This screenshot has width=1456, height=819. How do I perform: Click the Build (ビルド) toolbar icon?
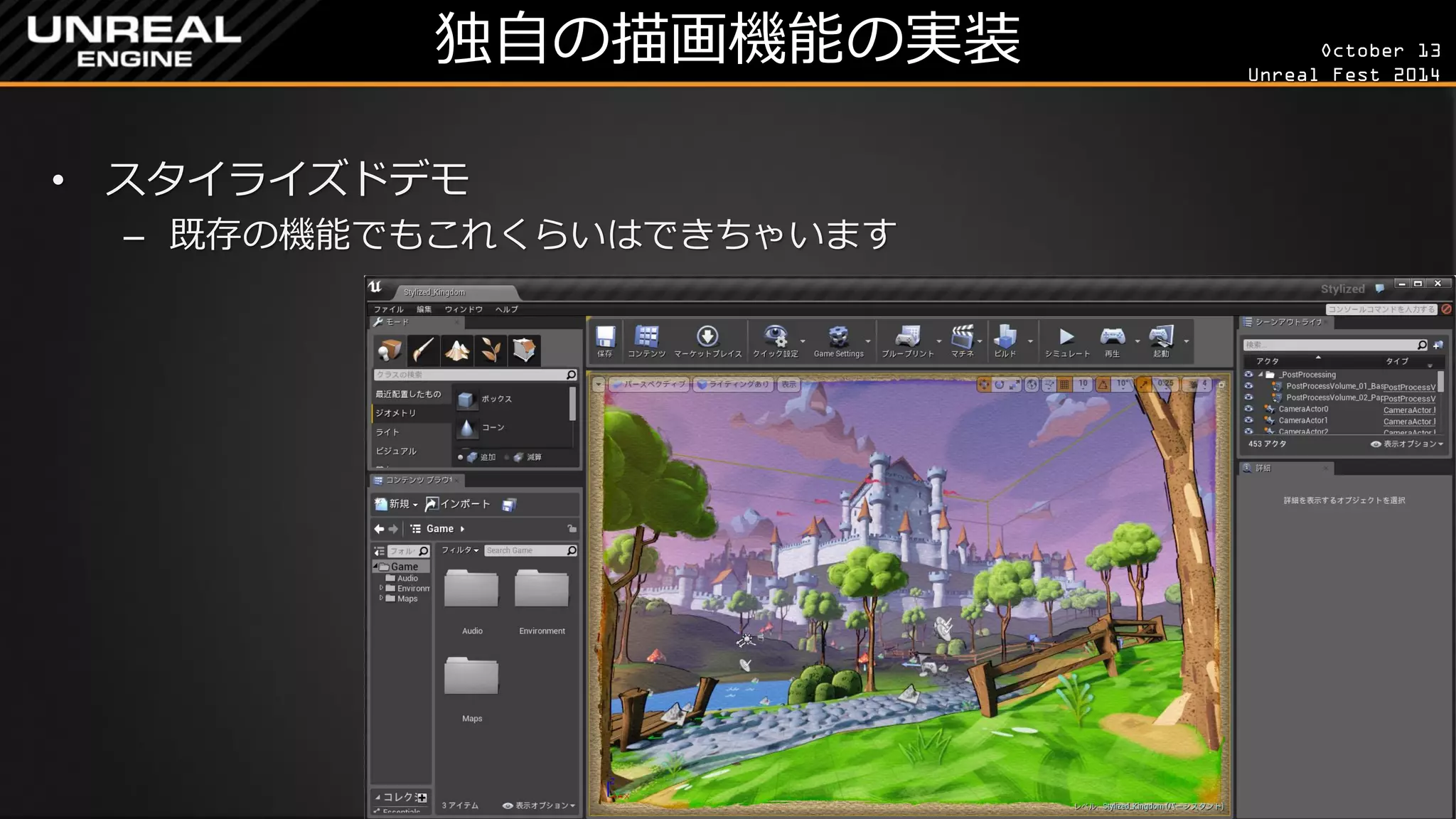click(1005, 341)
